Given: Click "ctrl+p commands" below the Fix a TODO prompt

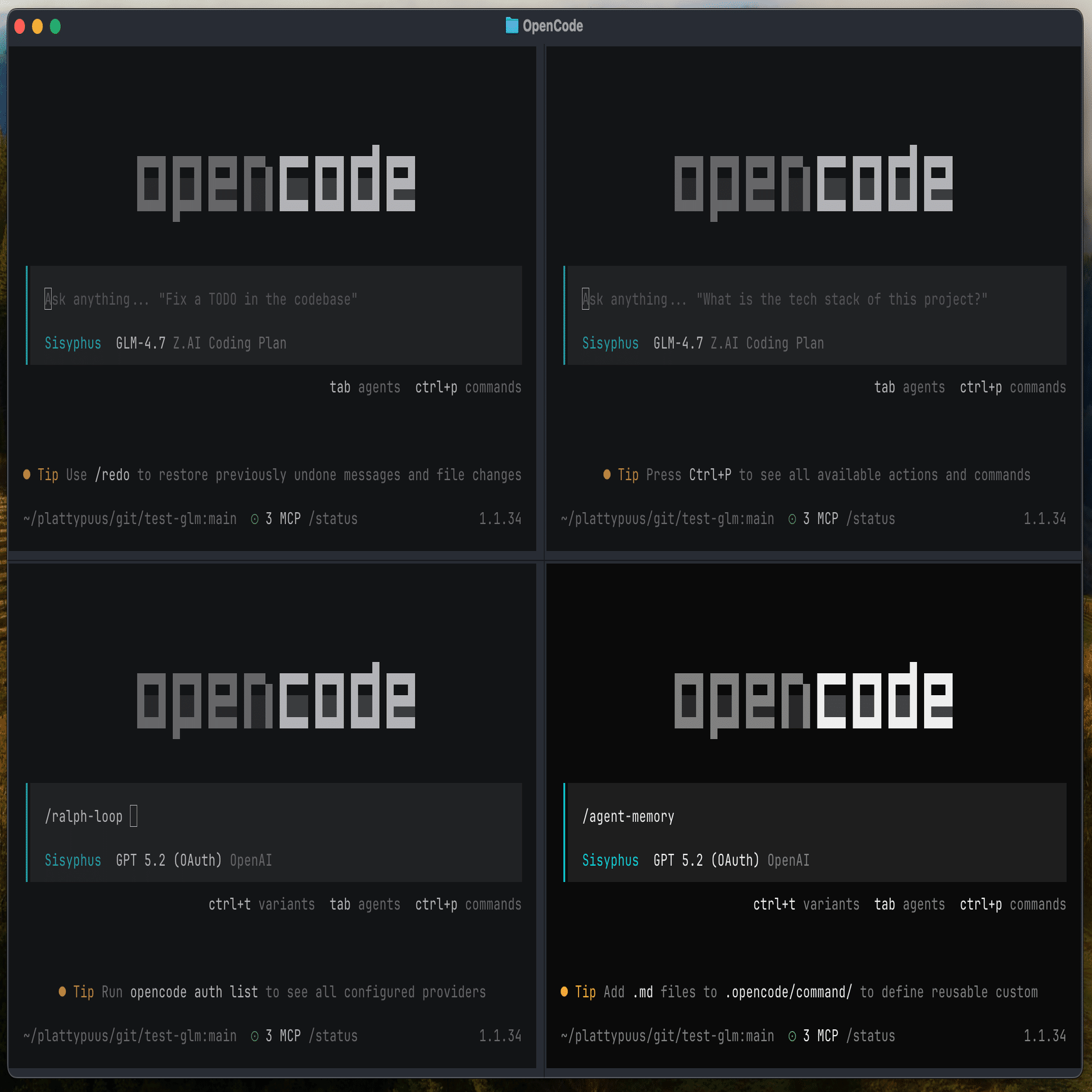Looking at the screenshot, I should point(468,387).
